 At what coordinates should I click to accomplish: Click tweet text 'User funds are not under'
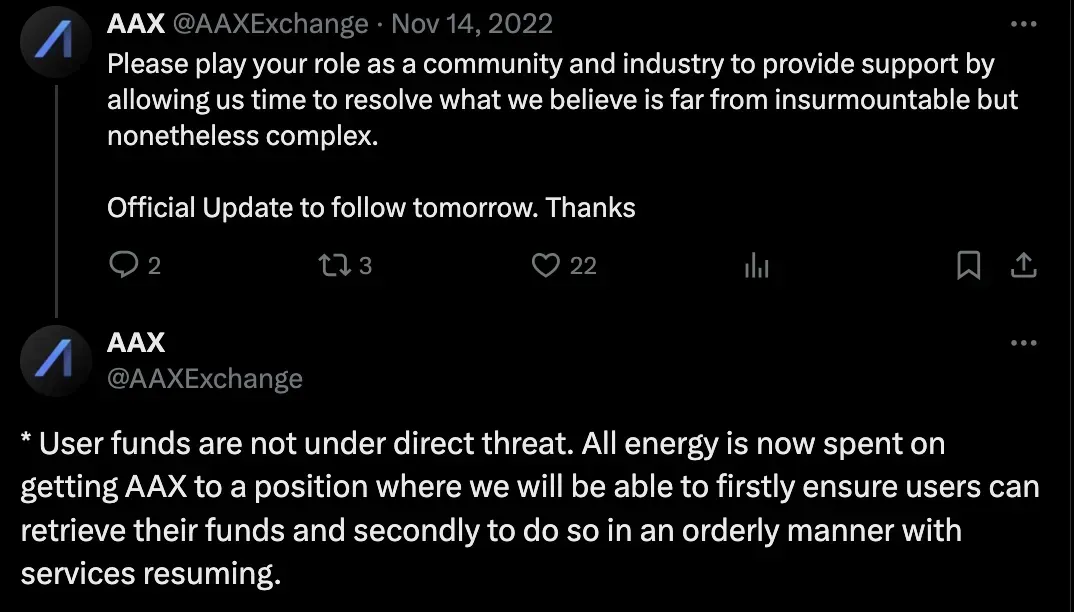tap(530, 509)
